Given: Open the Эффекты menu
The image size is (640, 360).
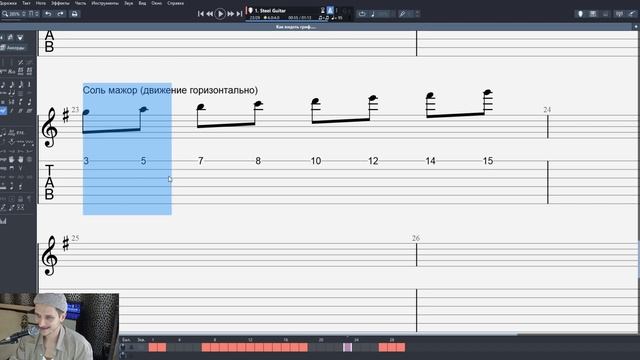Looking at the screenshot, I should pos(60,3).
